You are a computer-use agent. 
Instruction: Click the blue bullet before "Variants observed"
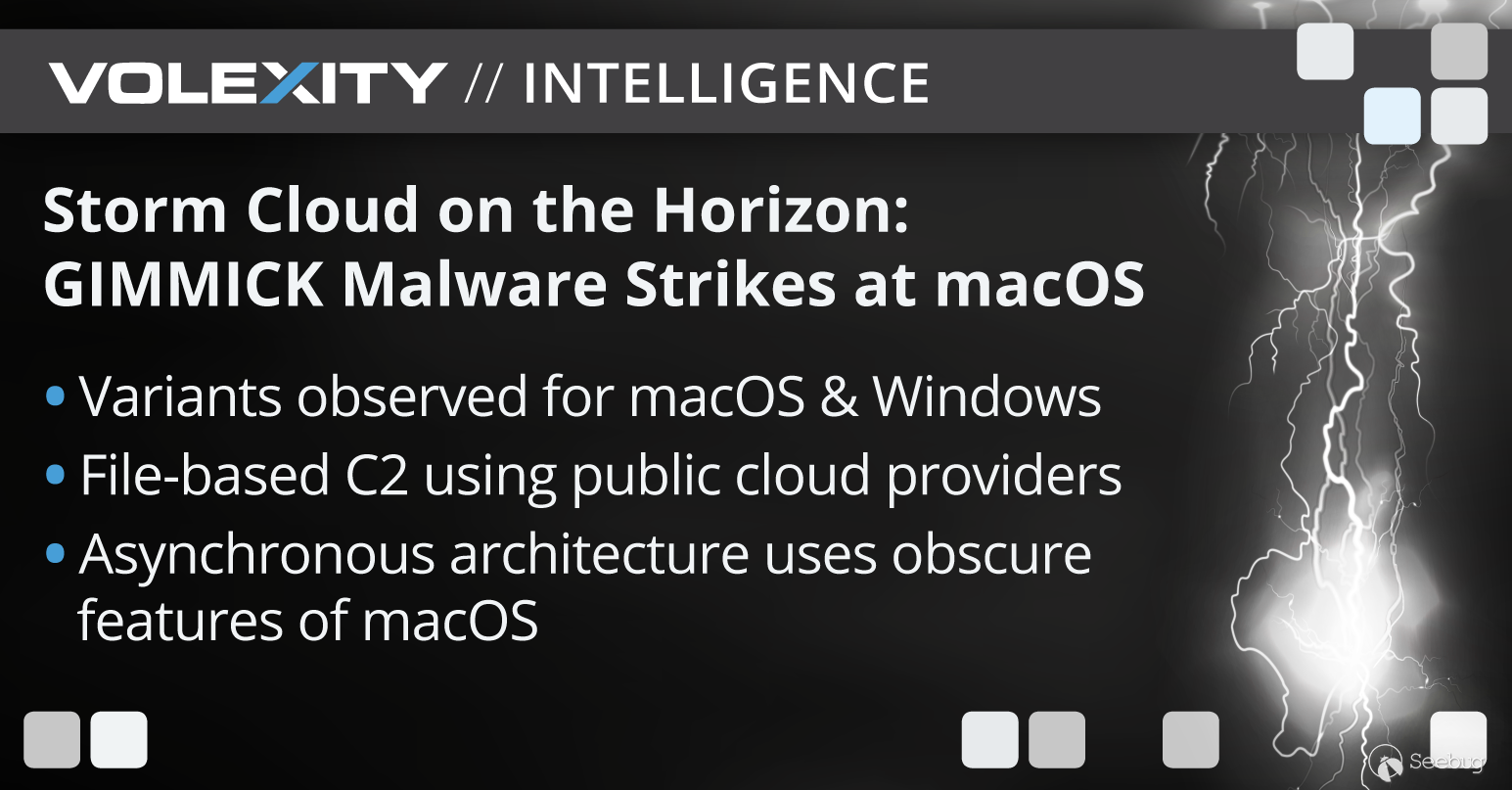(x=56, y=396)
